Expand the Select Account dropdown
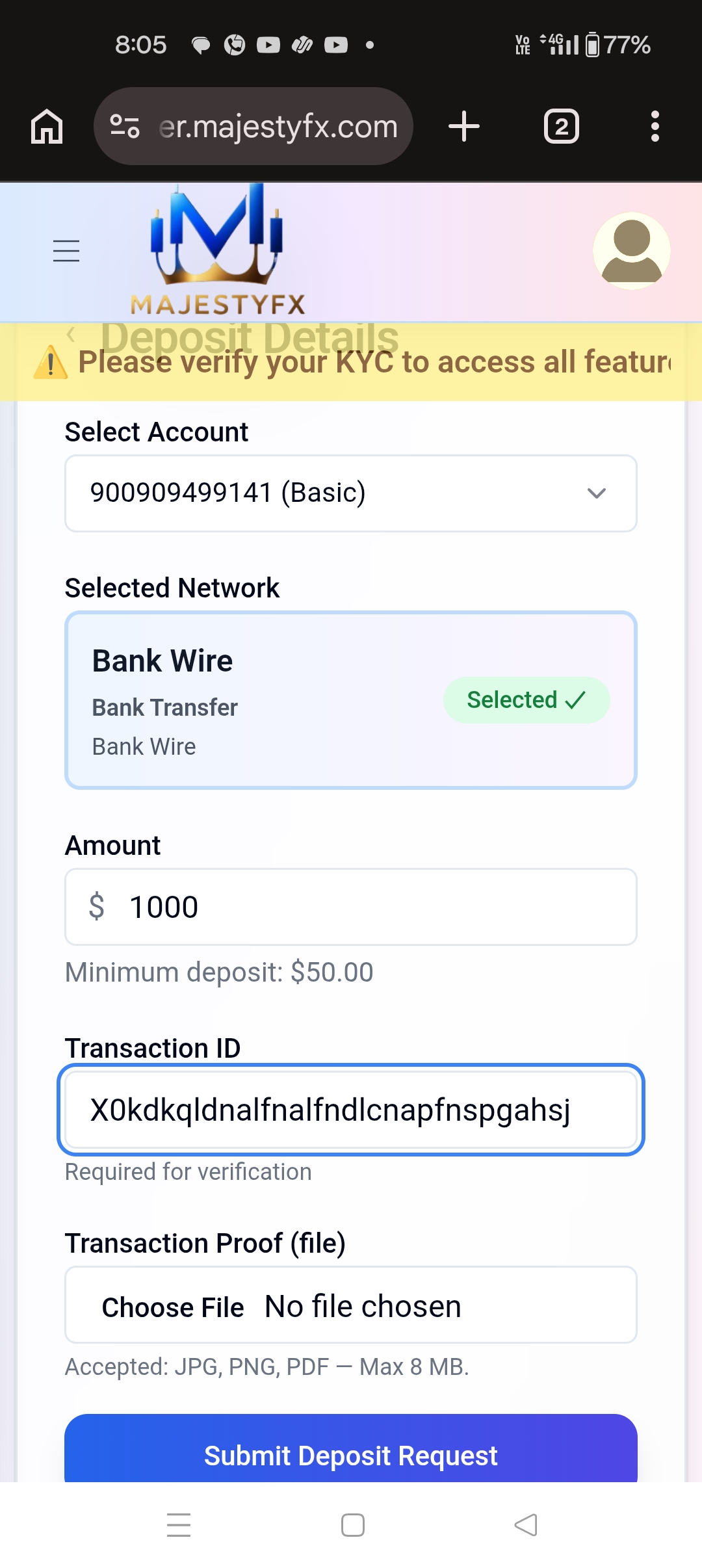This screenshot has width=702, height=1568. [x=351, y=493]
